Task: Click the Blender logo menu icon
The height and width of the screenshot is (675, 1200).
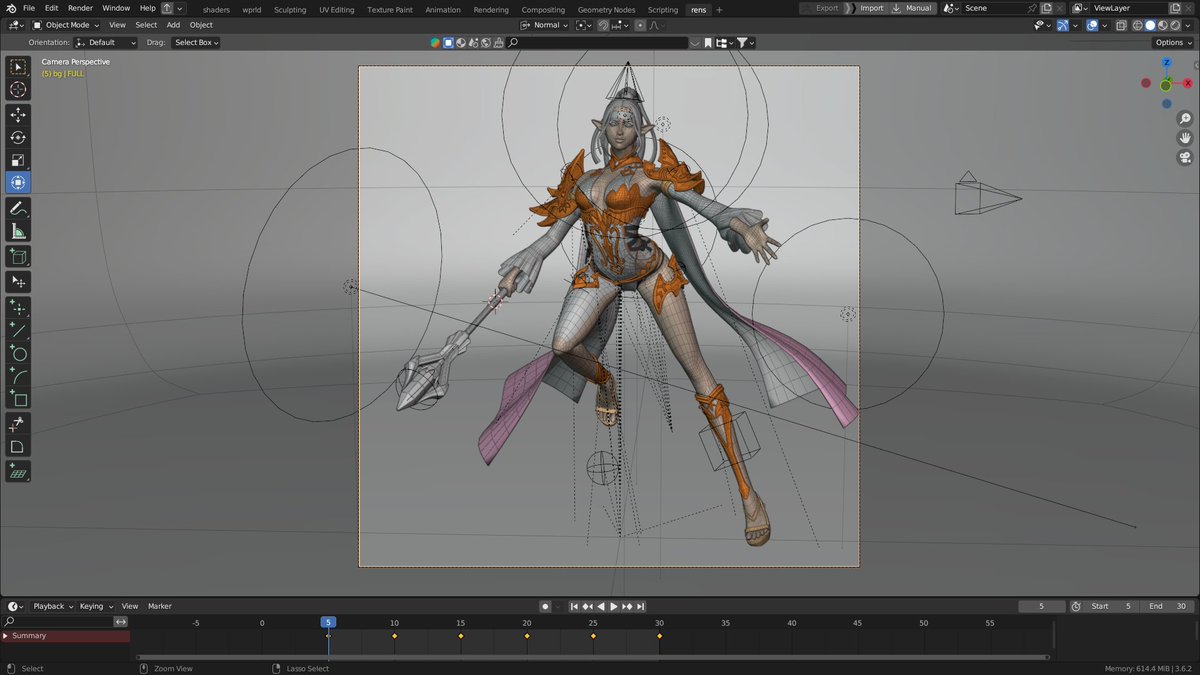Action: point(9,8)
